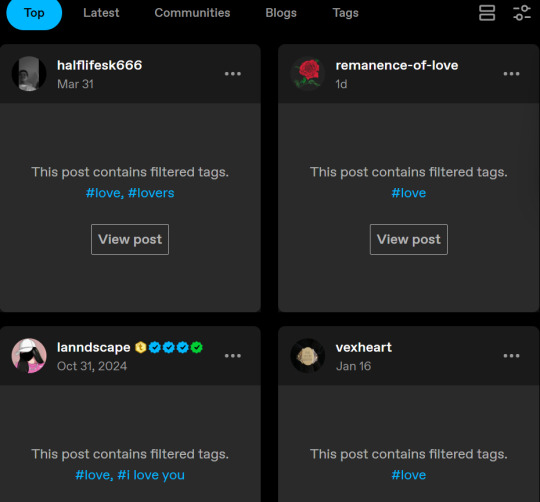540x502 pixels.
Task: Click the Oct 31, 2024 post date
Action: tap(92, 366)
